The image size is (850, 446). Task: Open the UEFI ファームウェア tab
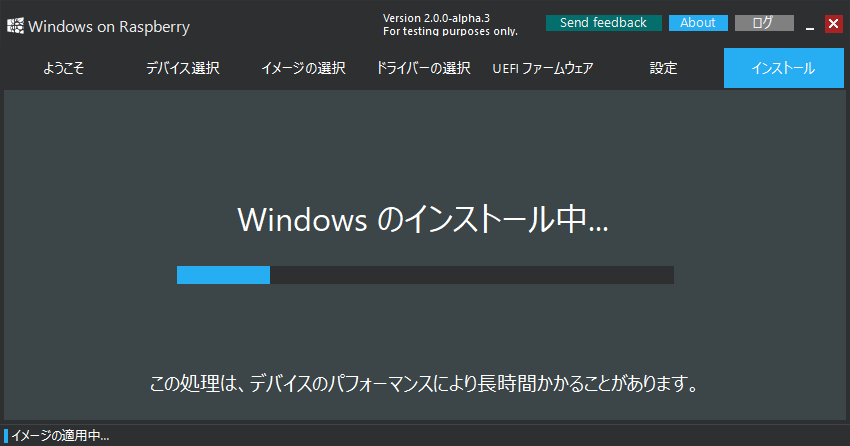[x=543, y=68]
